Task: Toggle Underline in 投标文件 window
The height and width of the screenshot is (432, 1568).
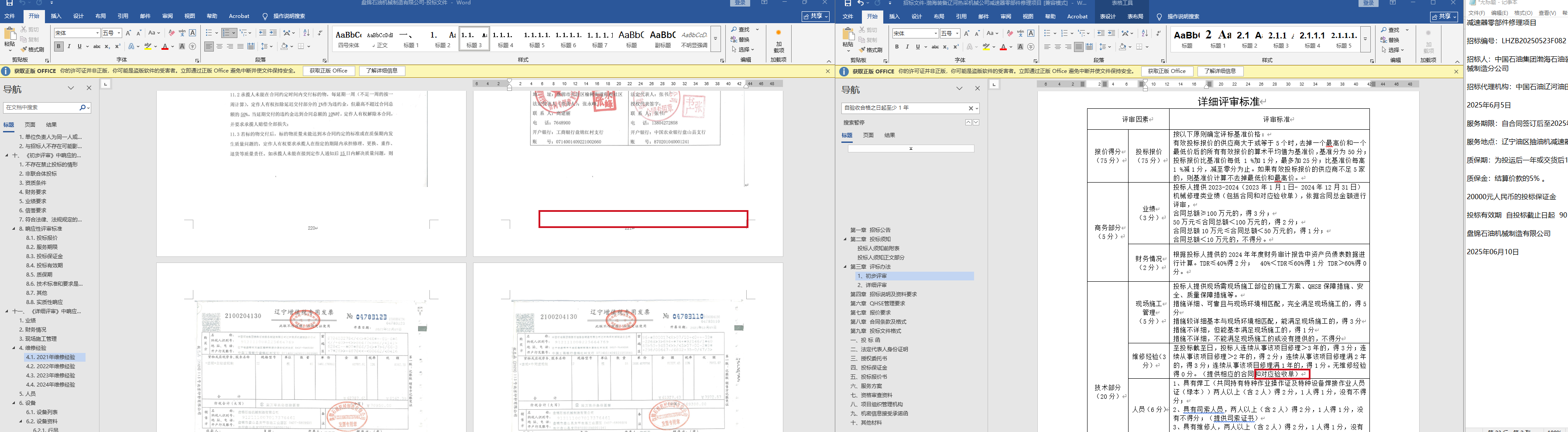Action: [79, 46]
